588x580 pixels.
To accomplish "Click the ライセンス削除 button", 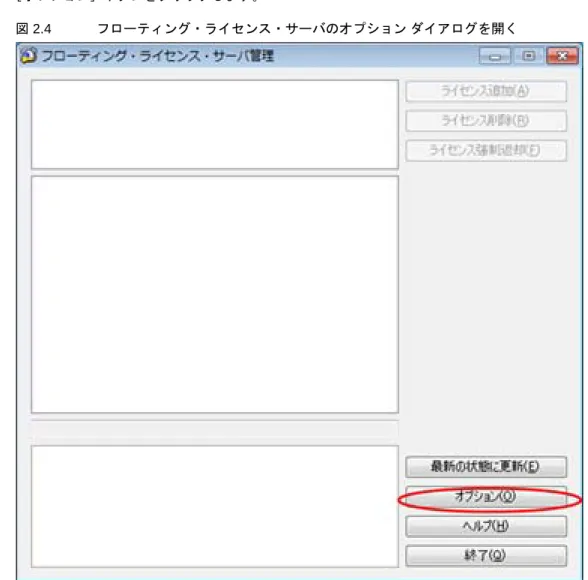I will click(x=486, y=121).
